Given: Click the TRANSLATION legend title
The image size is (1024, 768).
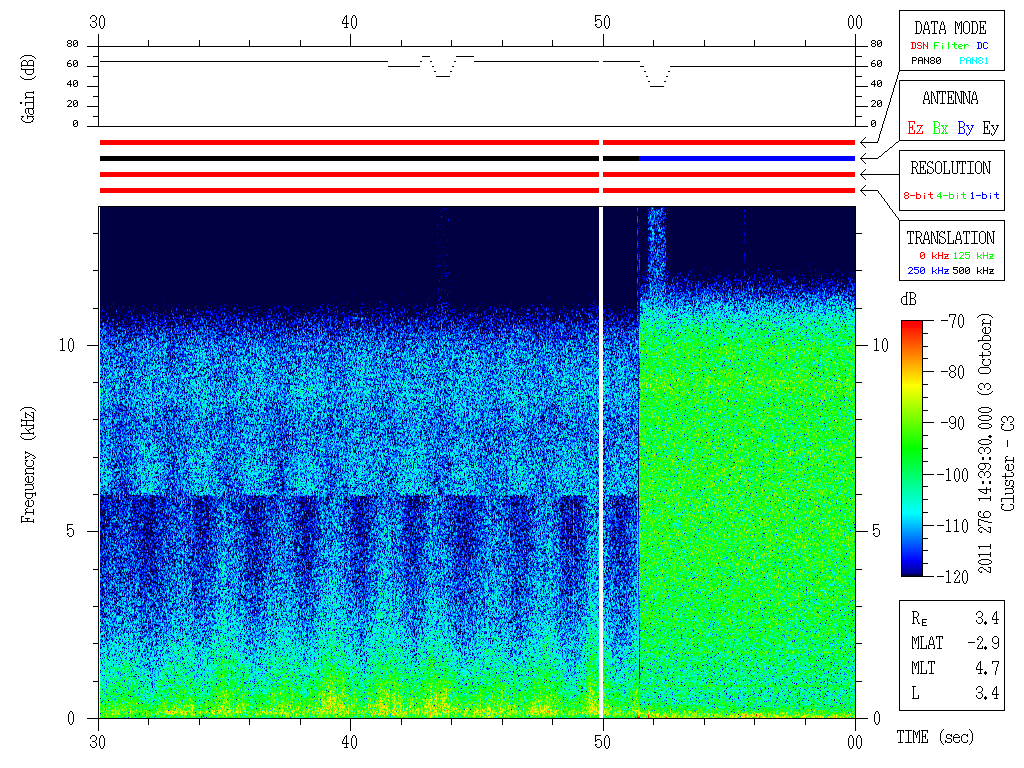Looking at the screenshot, I should point(950,238).
